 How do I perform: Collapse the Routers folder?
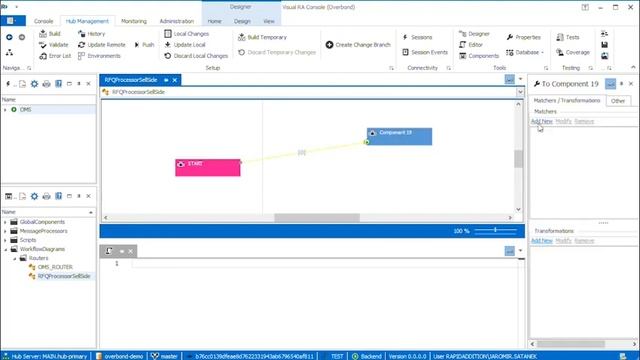pos(15,258)
